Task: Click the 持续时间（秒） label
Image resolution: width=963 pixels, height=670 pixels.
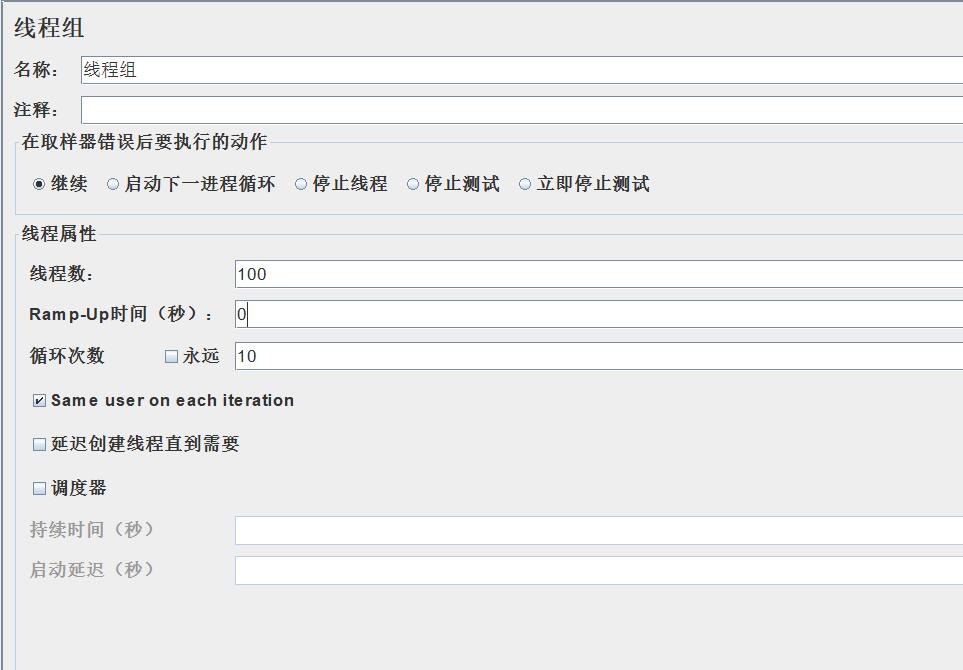Action: (x=92, y=529)
